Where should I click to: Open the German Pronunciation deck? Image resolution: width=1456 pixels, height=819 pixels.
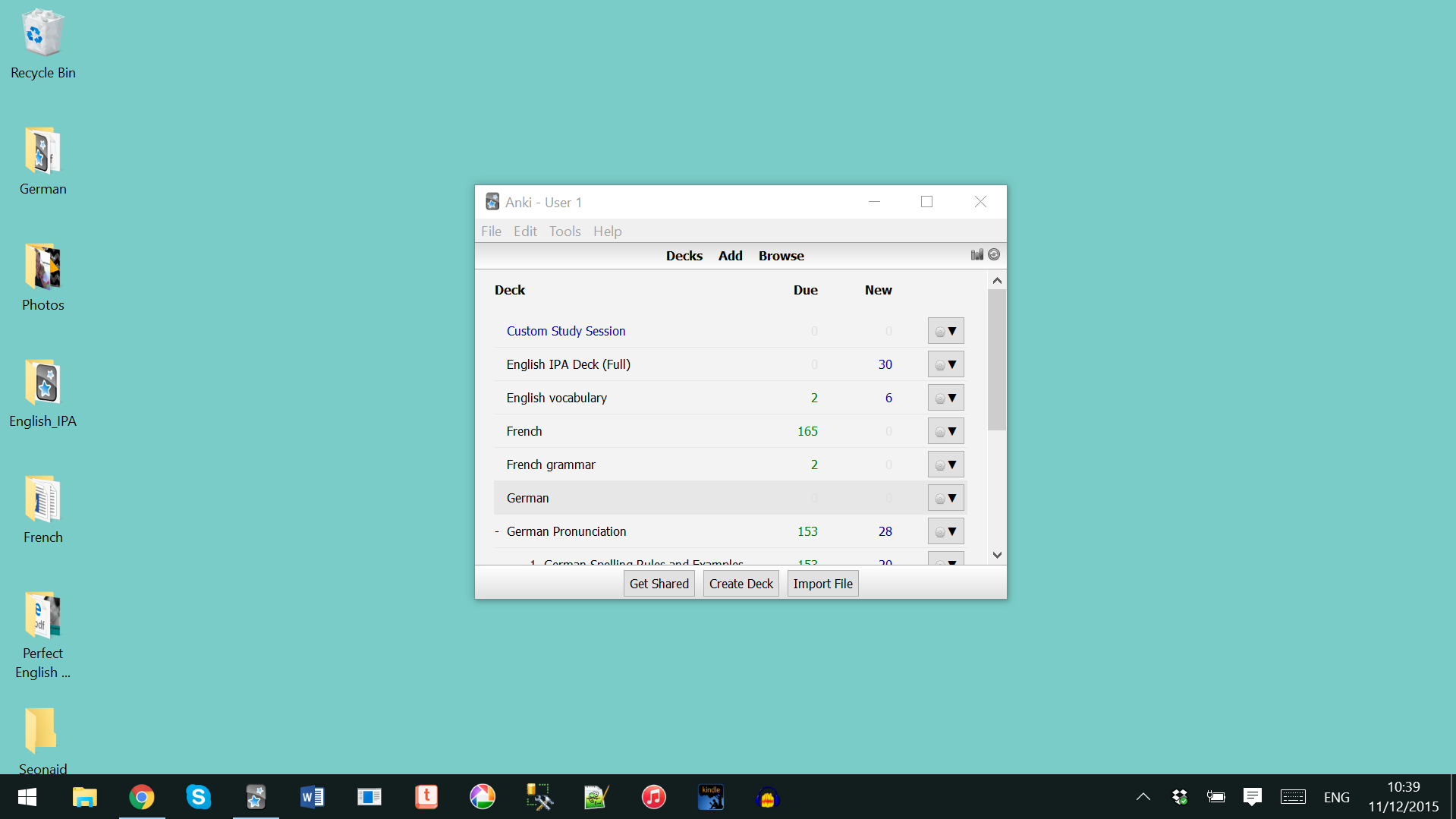pos(567,531)
